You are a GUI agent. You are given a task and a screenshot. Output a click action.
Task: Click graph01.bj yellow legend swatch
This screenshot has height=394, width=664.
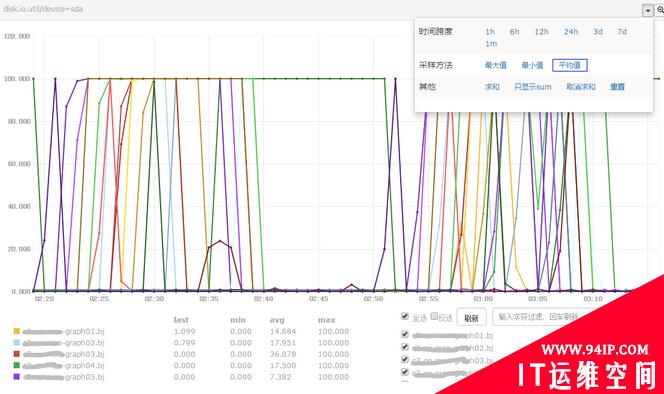[17, 331]
